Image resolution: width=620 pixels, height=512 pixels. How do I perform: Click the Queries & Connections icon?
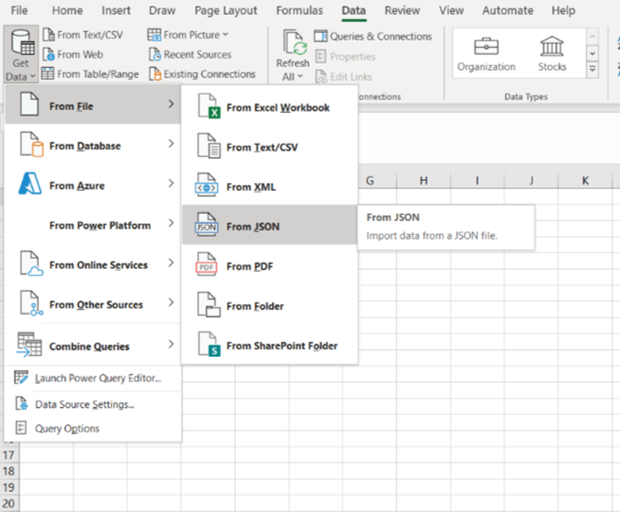click(x=321, y=36)
